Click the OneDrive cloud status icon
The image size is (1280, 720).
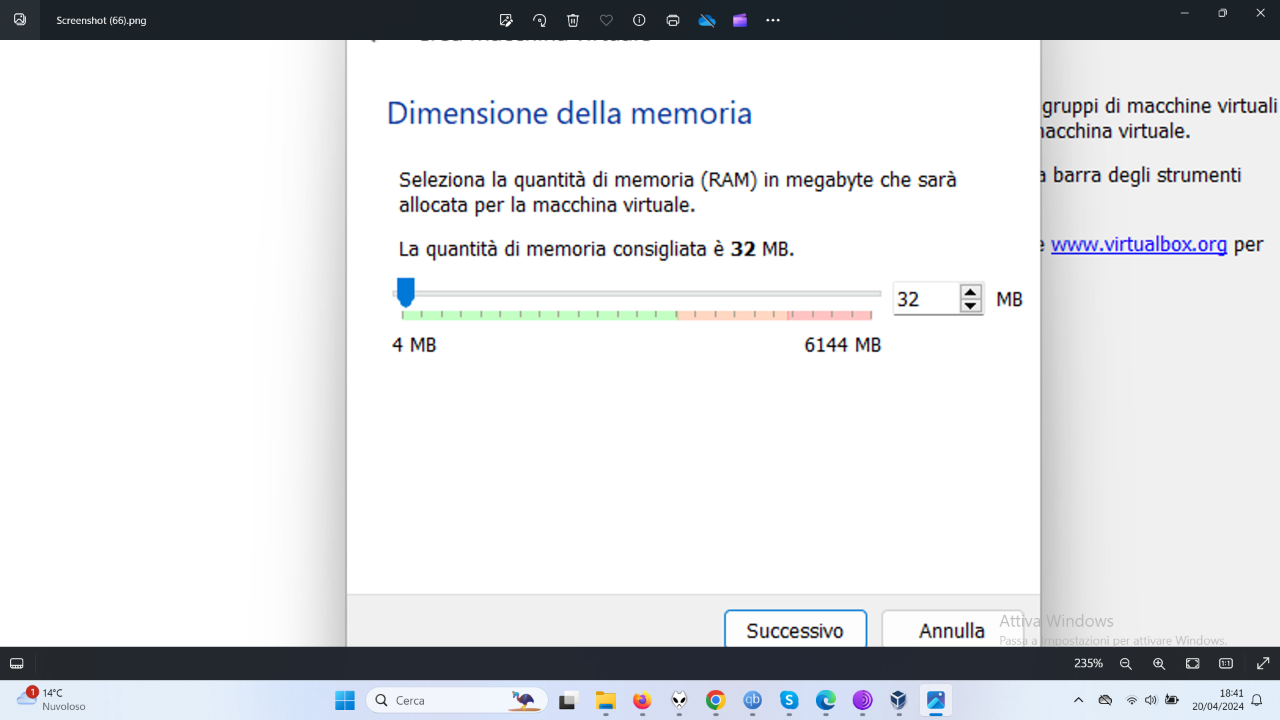tap(707, 20)
